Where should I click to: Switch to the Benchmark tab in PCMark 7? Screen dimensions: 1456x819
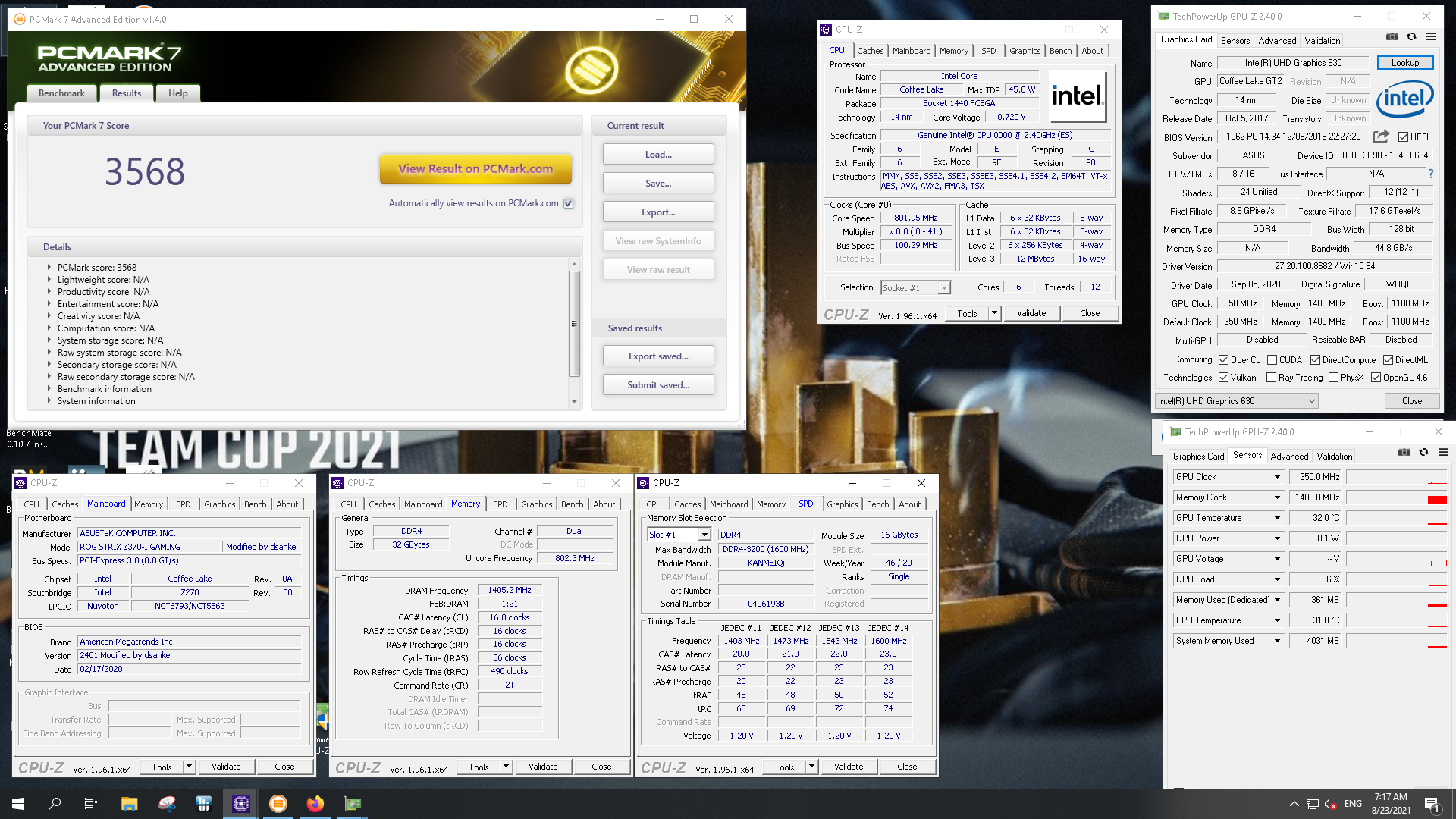[61, 93]
